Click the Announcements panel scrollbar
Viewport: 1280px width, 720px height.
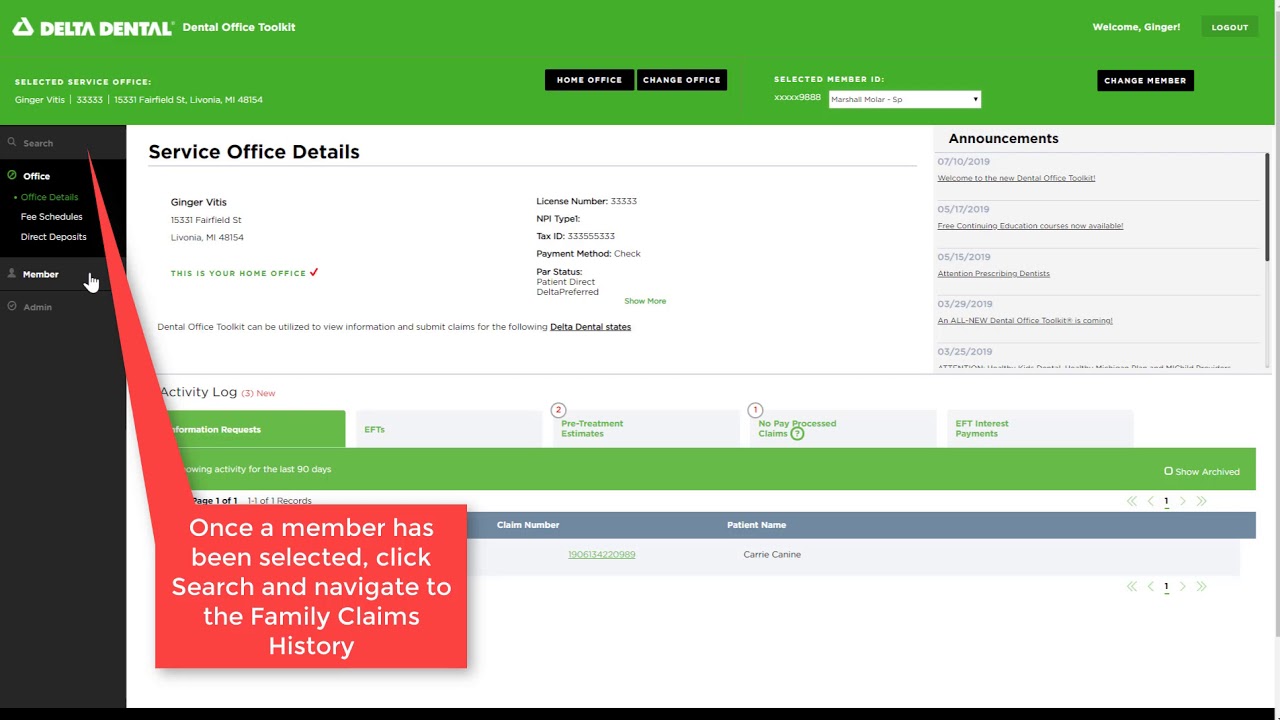[x=1266, y=205]
